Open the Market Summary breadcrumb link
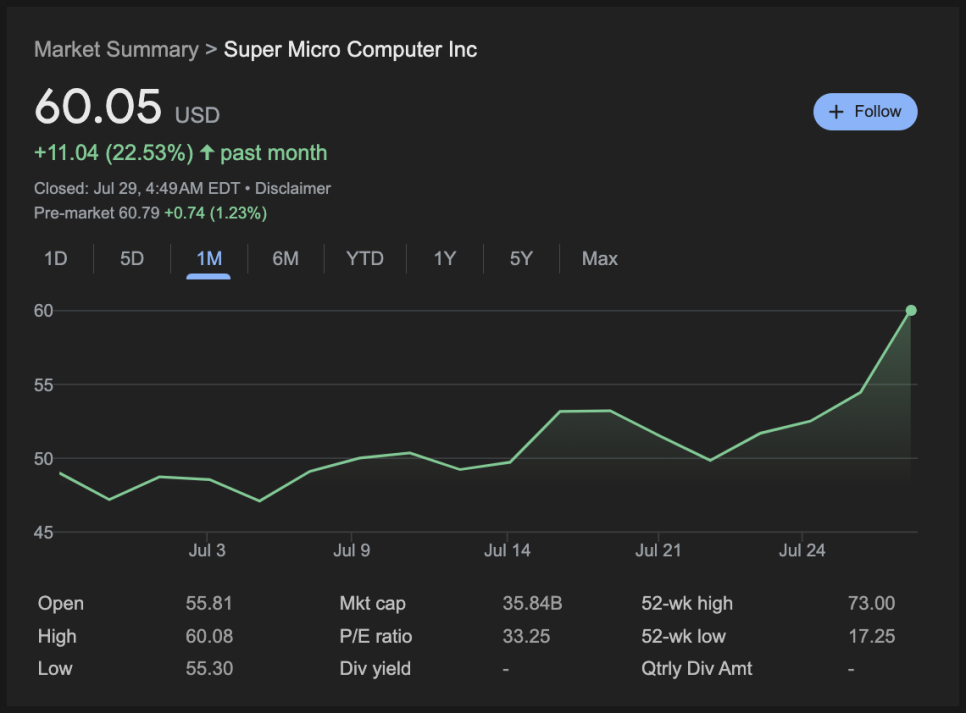This screenshot has height=713, width=966. click(x=116, y=50)
